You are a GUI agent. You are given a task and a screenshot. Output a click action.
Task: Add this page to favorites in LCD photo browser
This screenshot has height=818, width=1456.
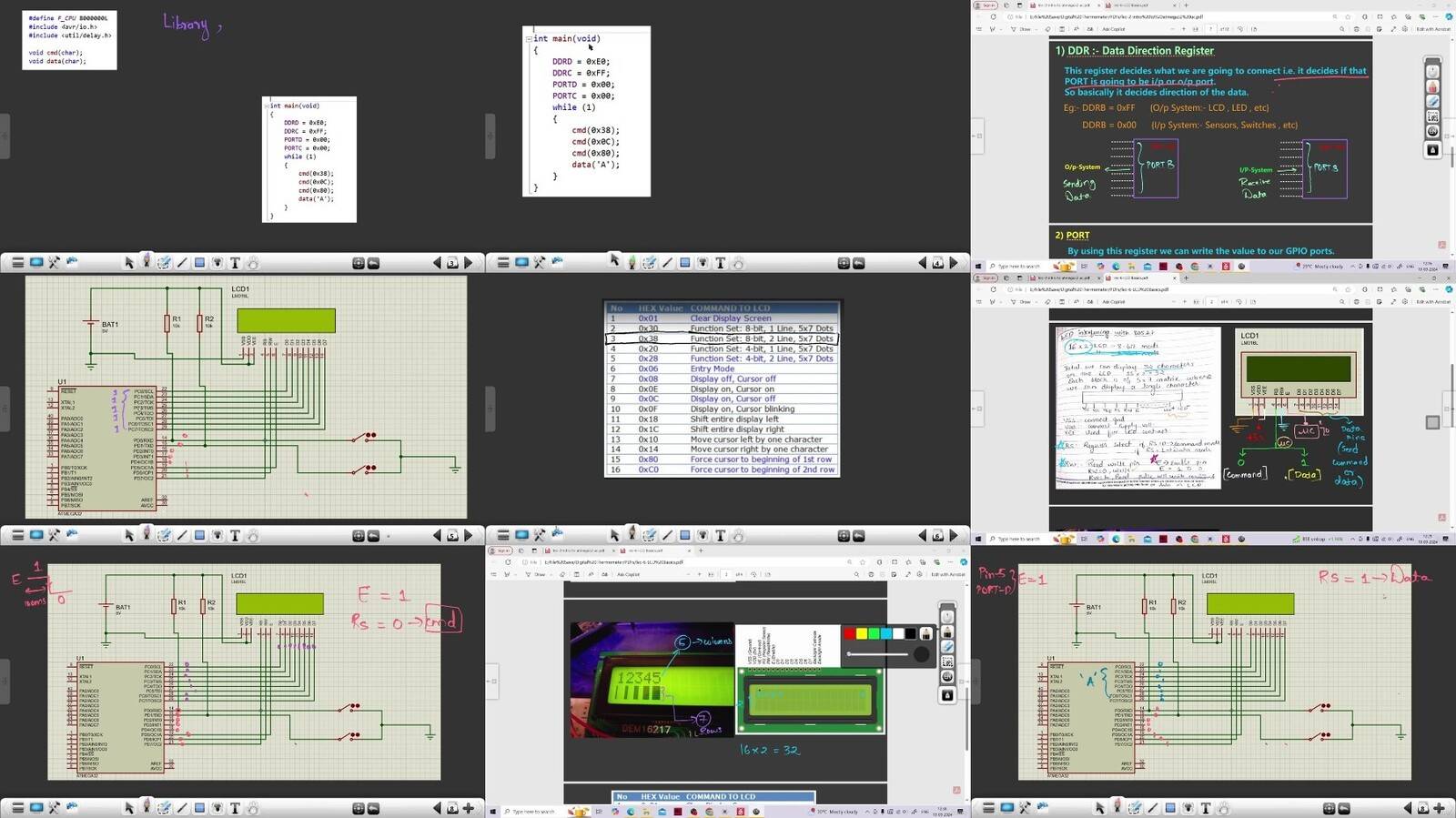pos(864,561)
